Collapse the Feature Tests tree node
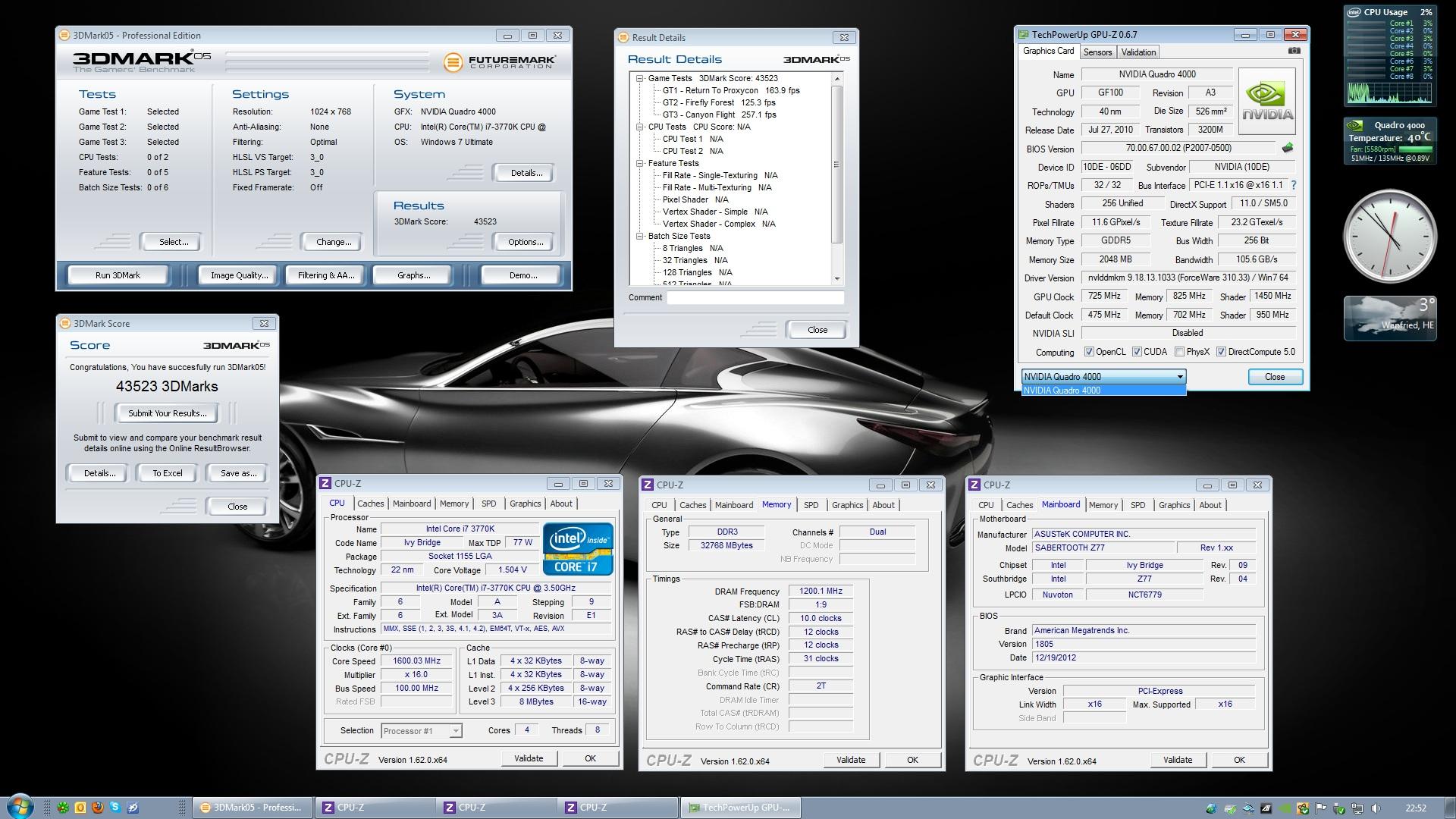 click(640, 163)
